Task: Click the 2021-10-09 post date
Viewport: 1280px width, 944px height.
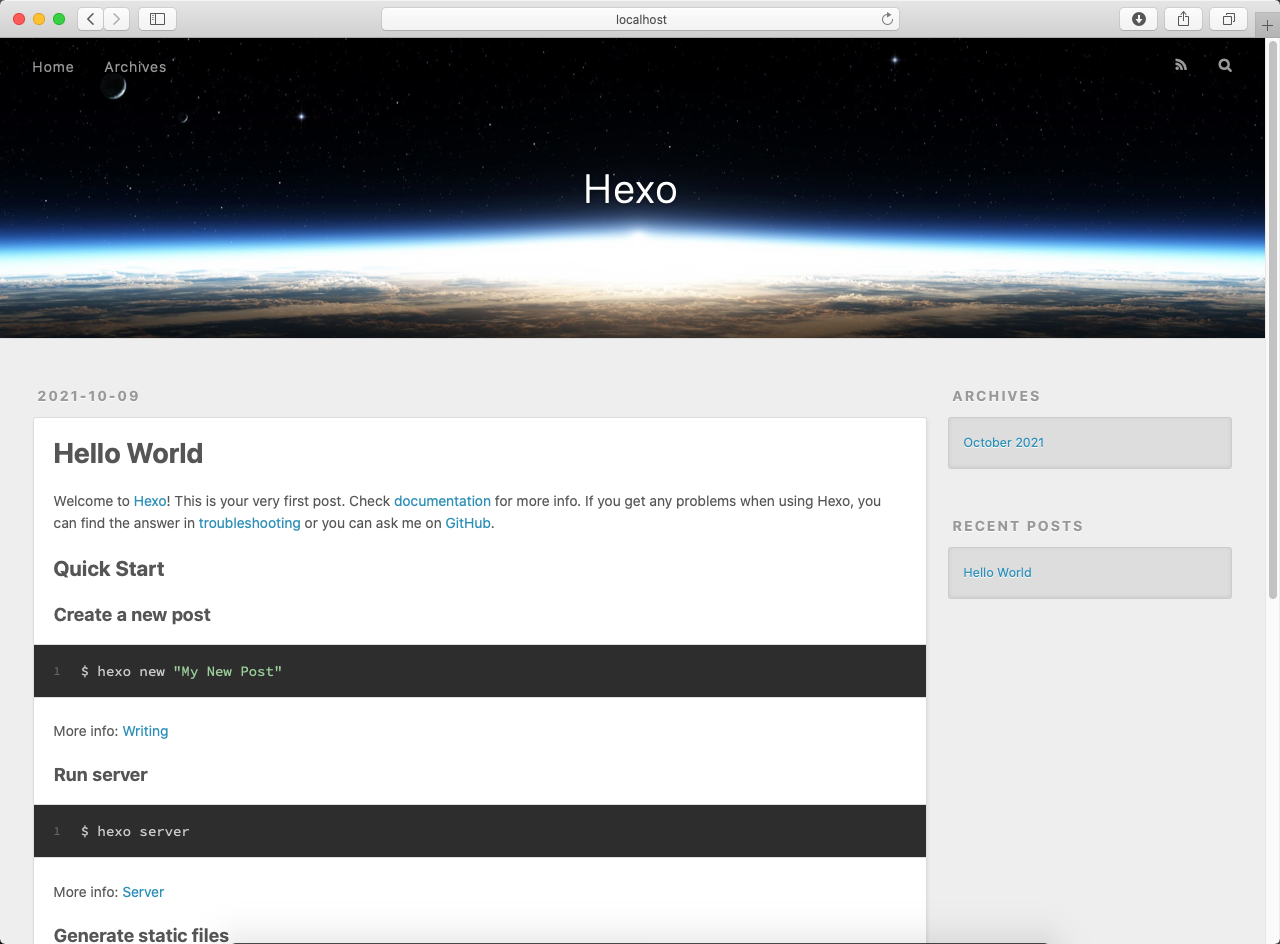Action: click(x=88, y=396)
